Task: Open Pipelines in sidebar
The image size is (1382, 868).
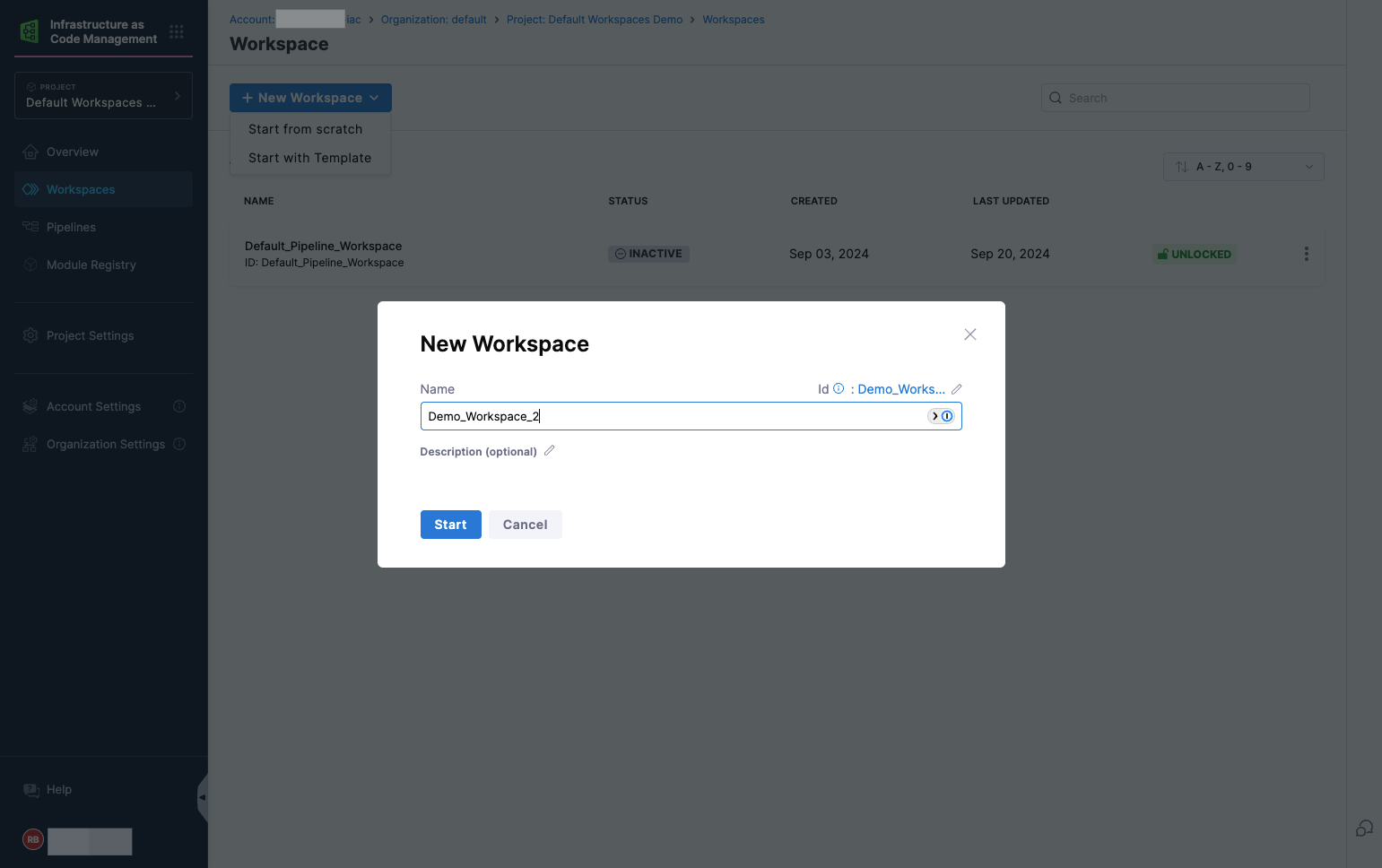Action: [103, 227]
